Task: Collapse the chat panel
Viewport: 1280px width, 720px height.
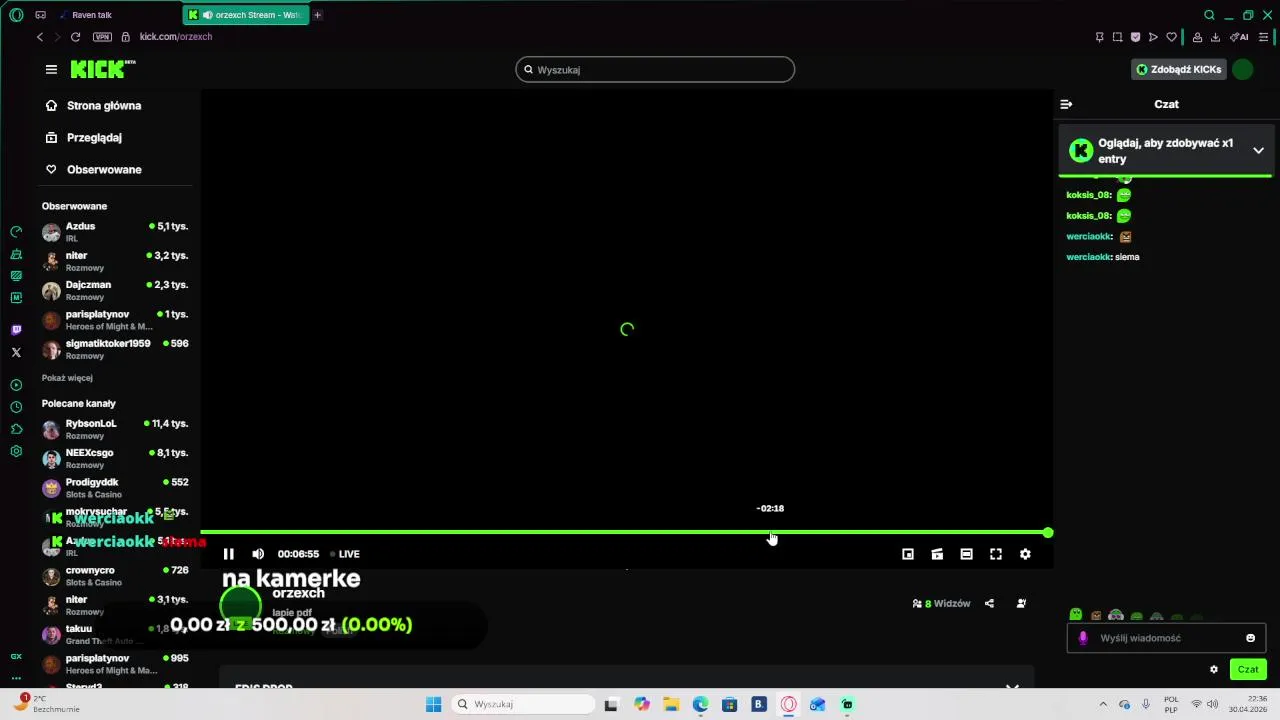Action: click(1066, 104)
